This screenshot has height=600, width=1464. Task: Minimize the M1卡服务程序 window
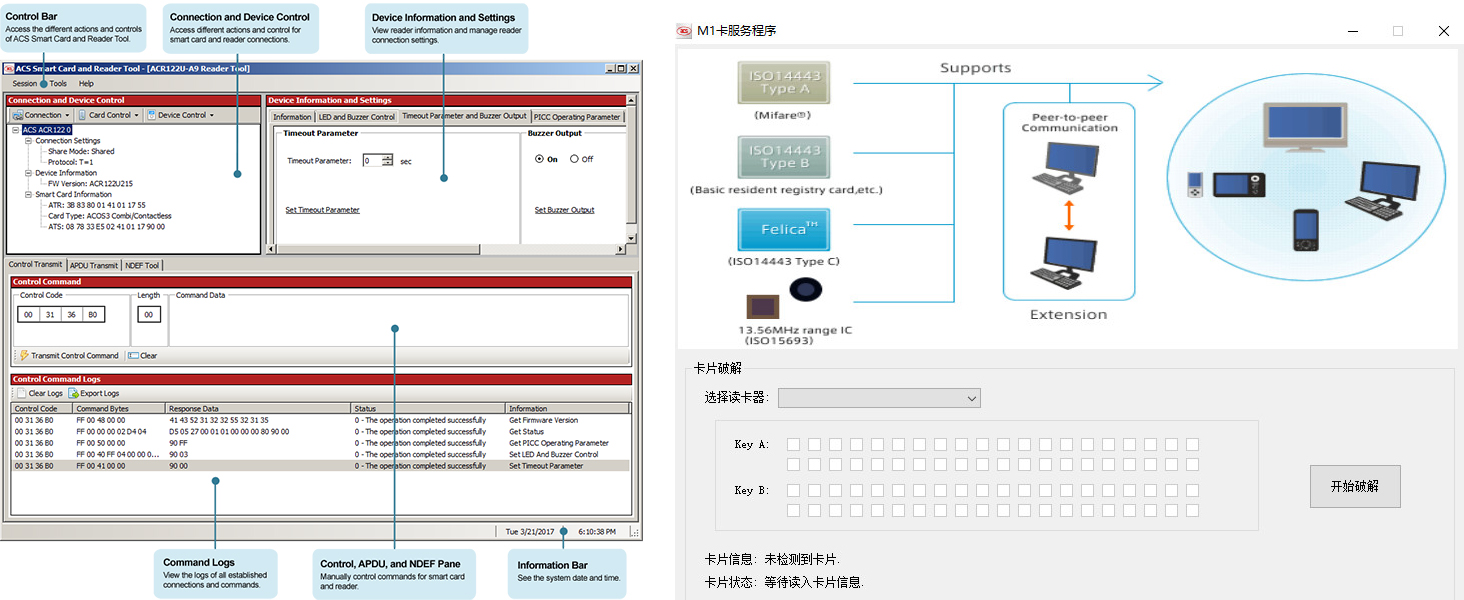(x=1352, y=31)
